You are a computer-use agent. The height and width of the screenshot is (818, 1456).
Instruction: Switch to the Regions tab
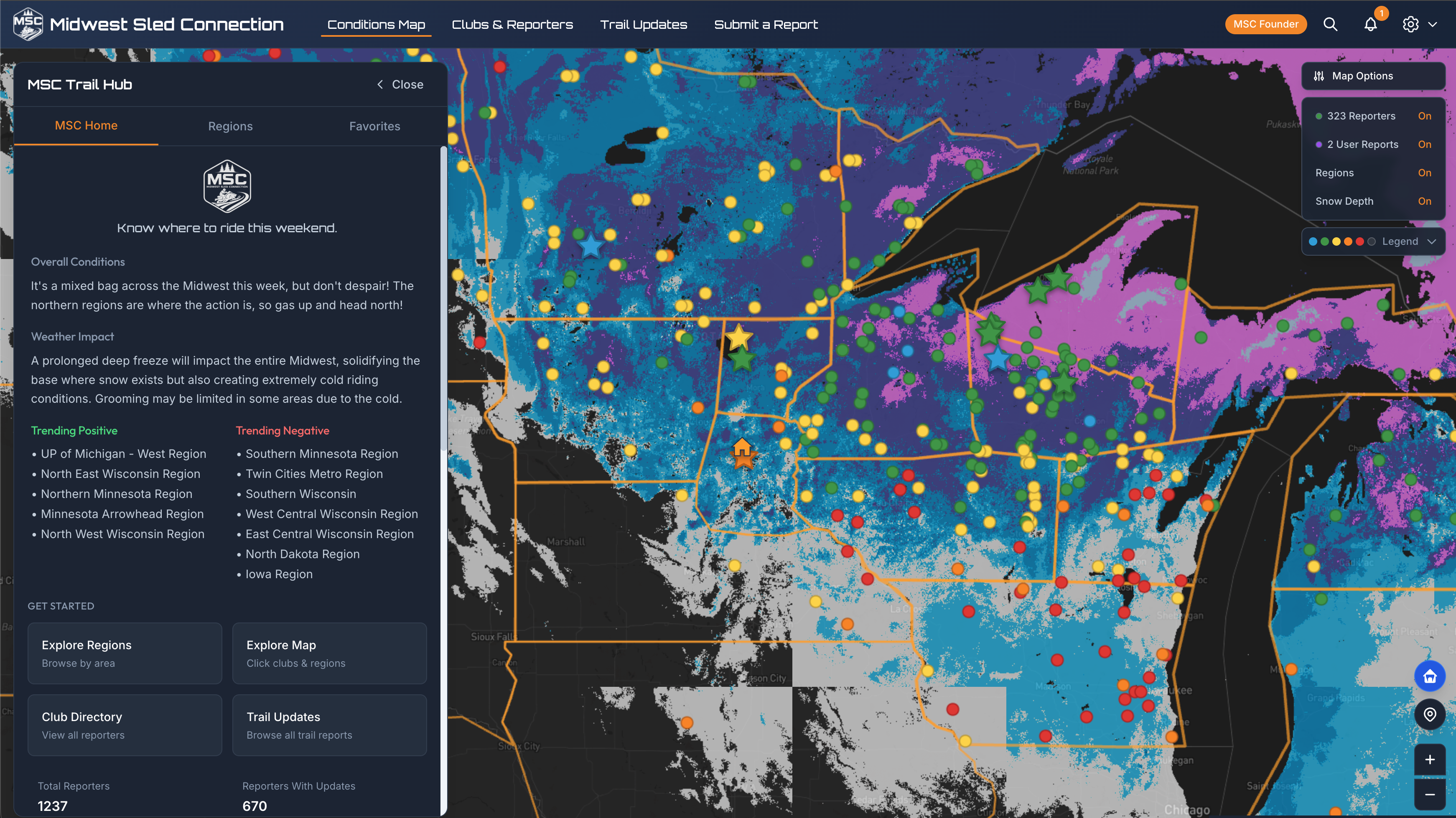point(230,126)
